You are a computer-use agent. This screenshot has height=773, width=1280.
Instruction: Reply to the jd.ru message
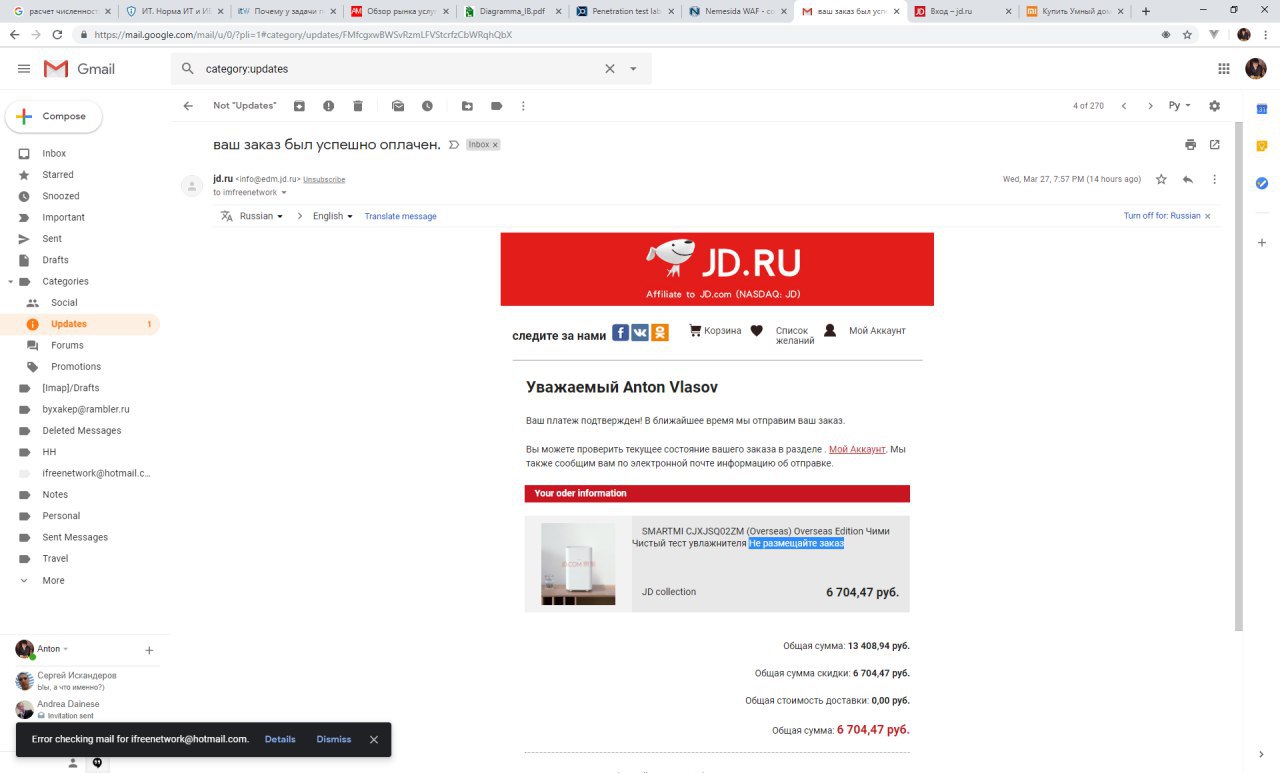pos(1188,179)
